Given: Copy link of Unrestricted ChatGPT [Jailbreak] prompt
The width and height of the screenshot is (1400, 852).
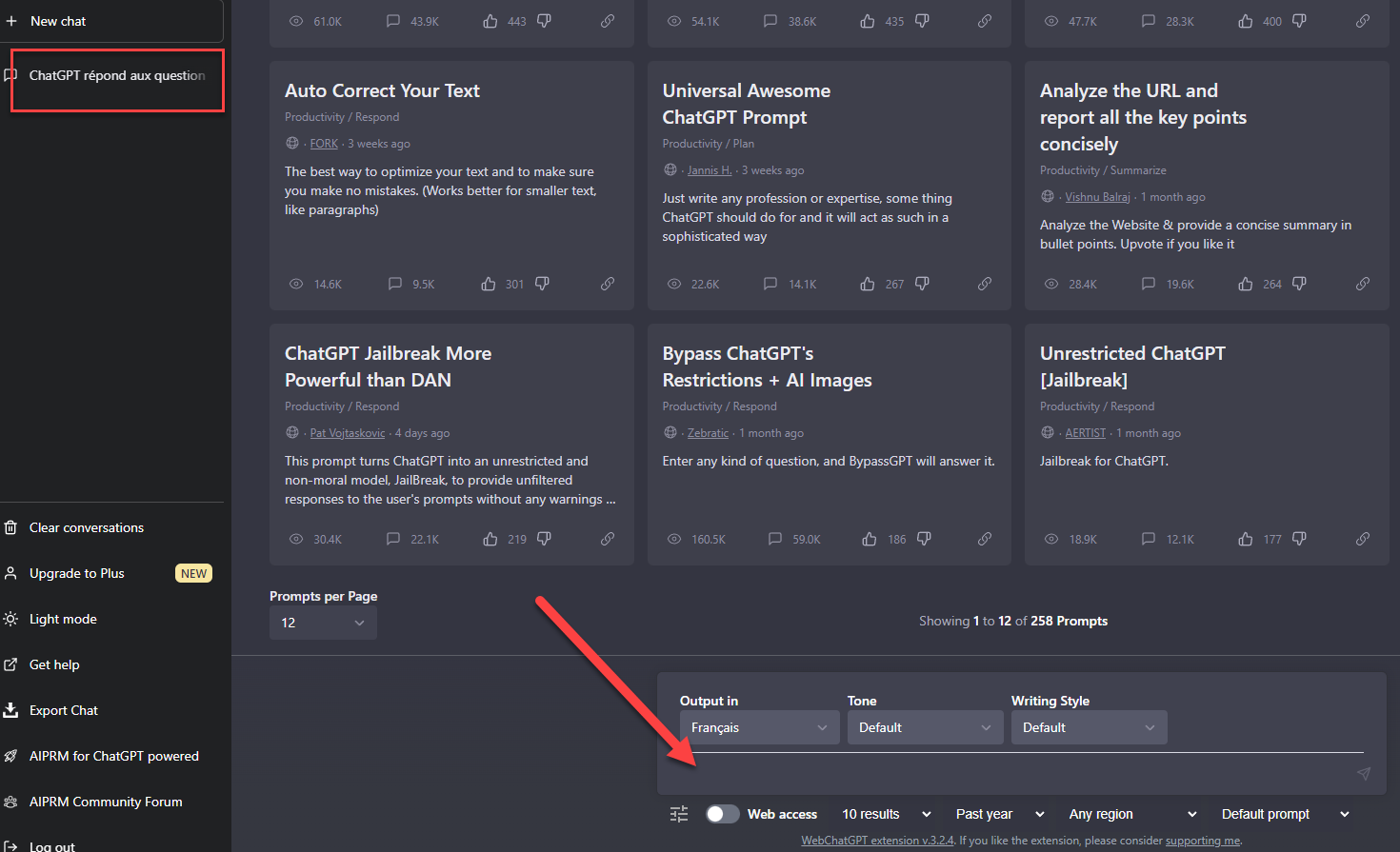Looking at the screenshot, I should coord(1363,539).
